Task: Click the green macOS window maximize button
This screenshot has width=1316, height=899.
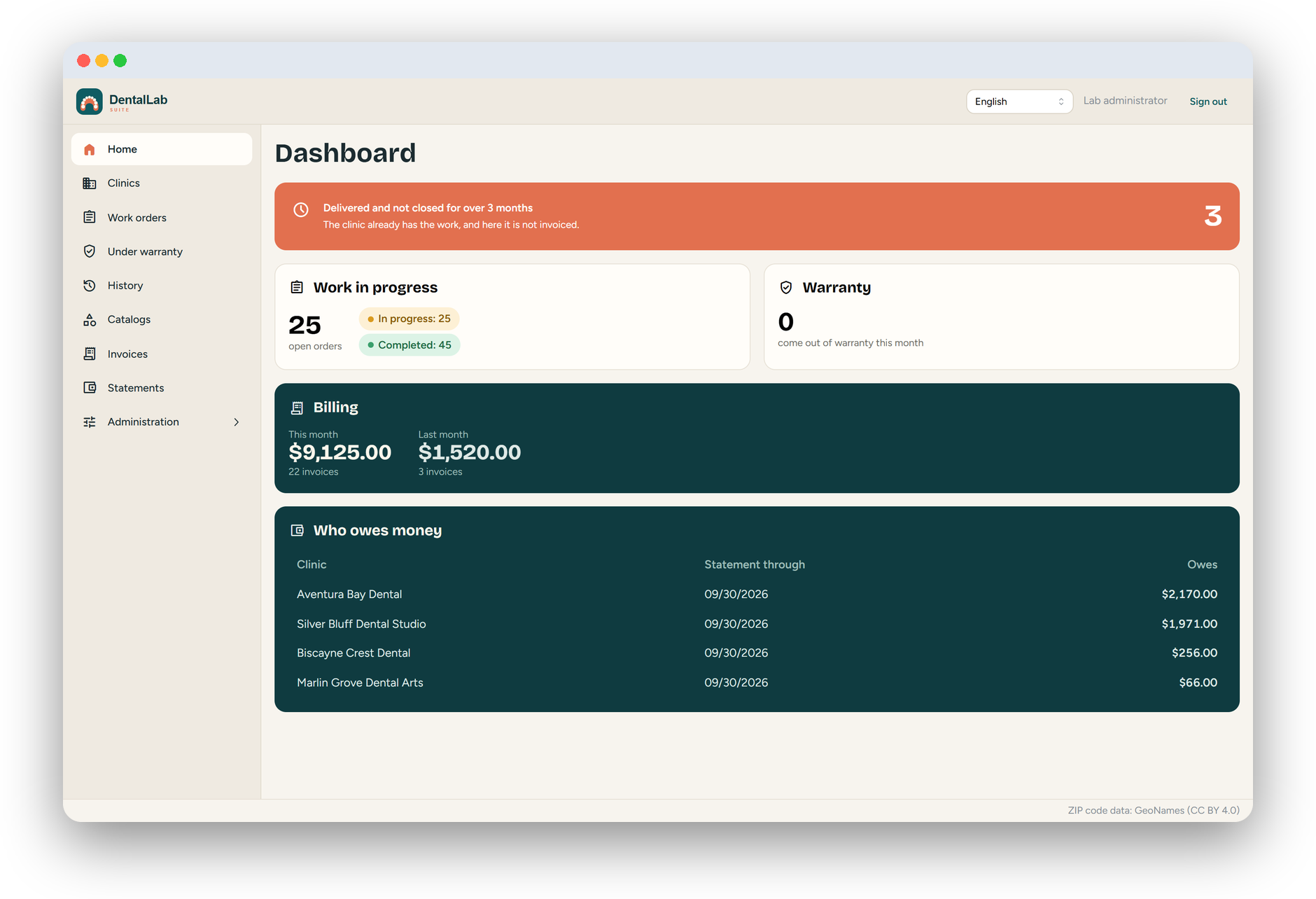Action: point(120,61)
